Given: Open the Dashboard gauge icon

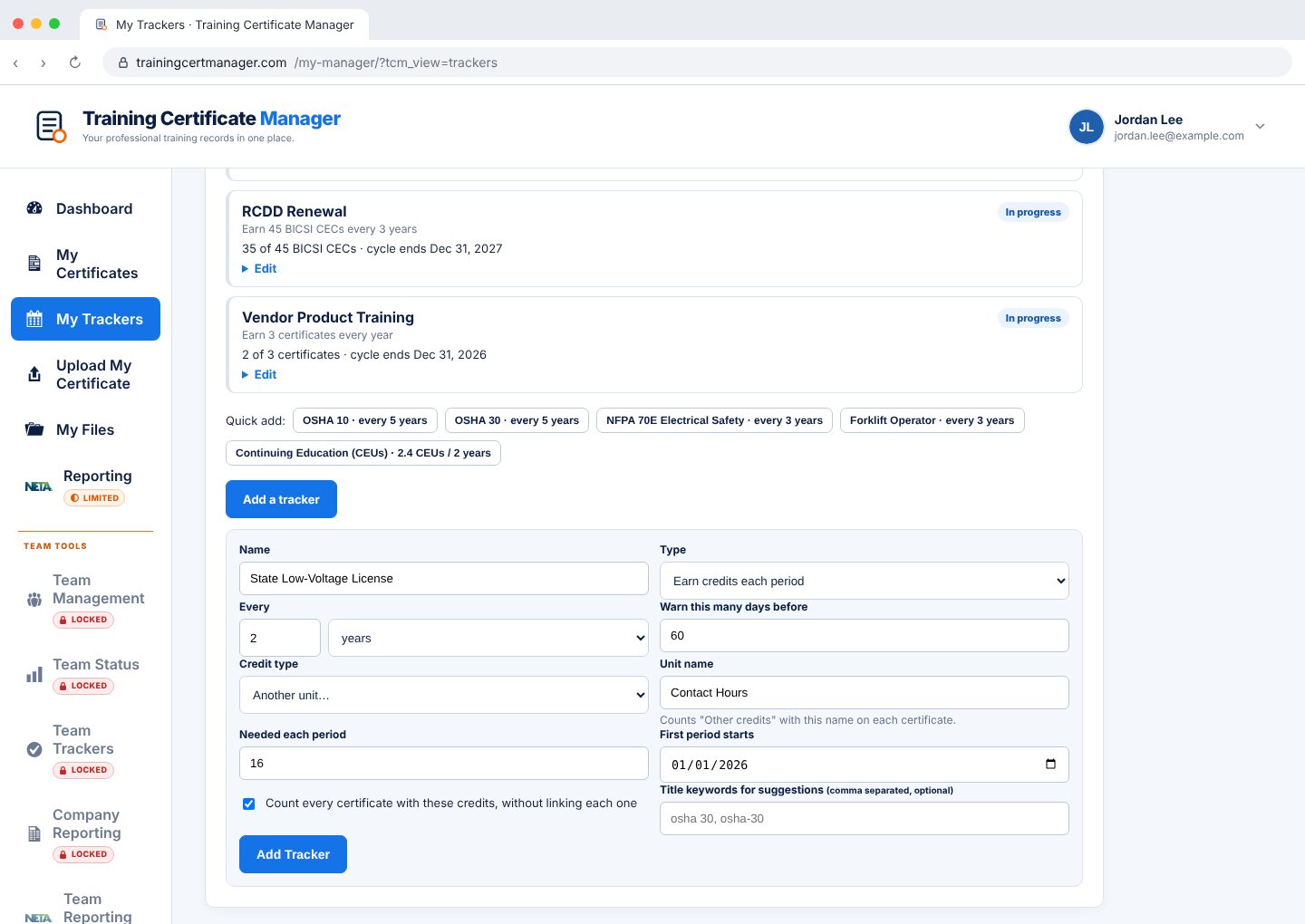Looking at the screenshot, I should click(34, 208).
